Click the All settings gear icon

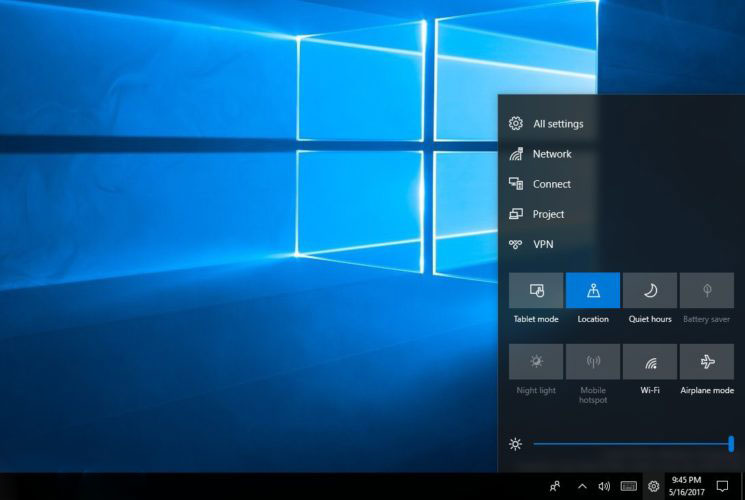pos(516,124)
